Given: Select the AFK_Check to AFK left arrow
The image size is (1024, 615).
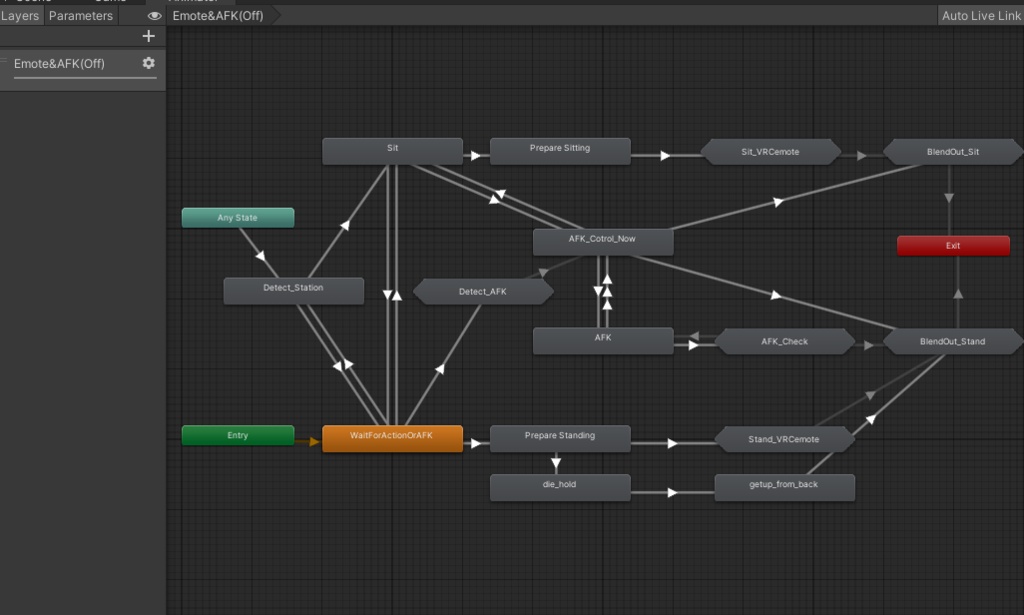Looking at the screenshot, I should pos(694,336).
